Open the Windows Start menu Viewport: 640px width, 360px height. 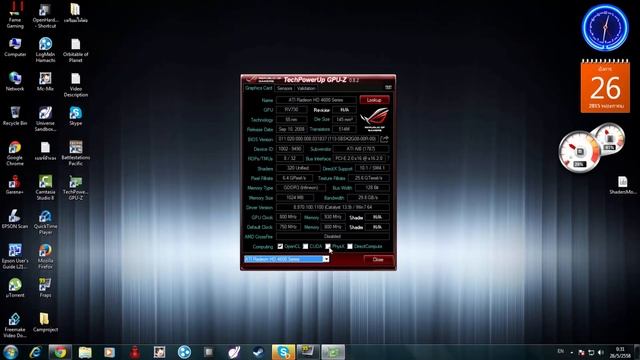tap(11, 352)
